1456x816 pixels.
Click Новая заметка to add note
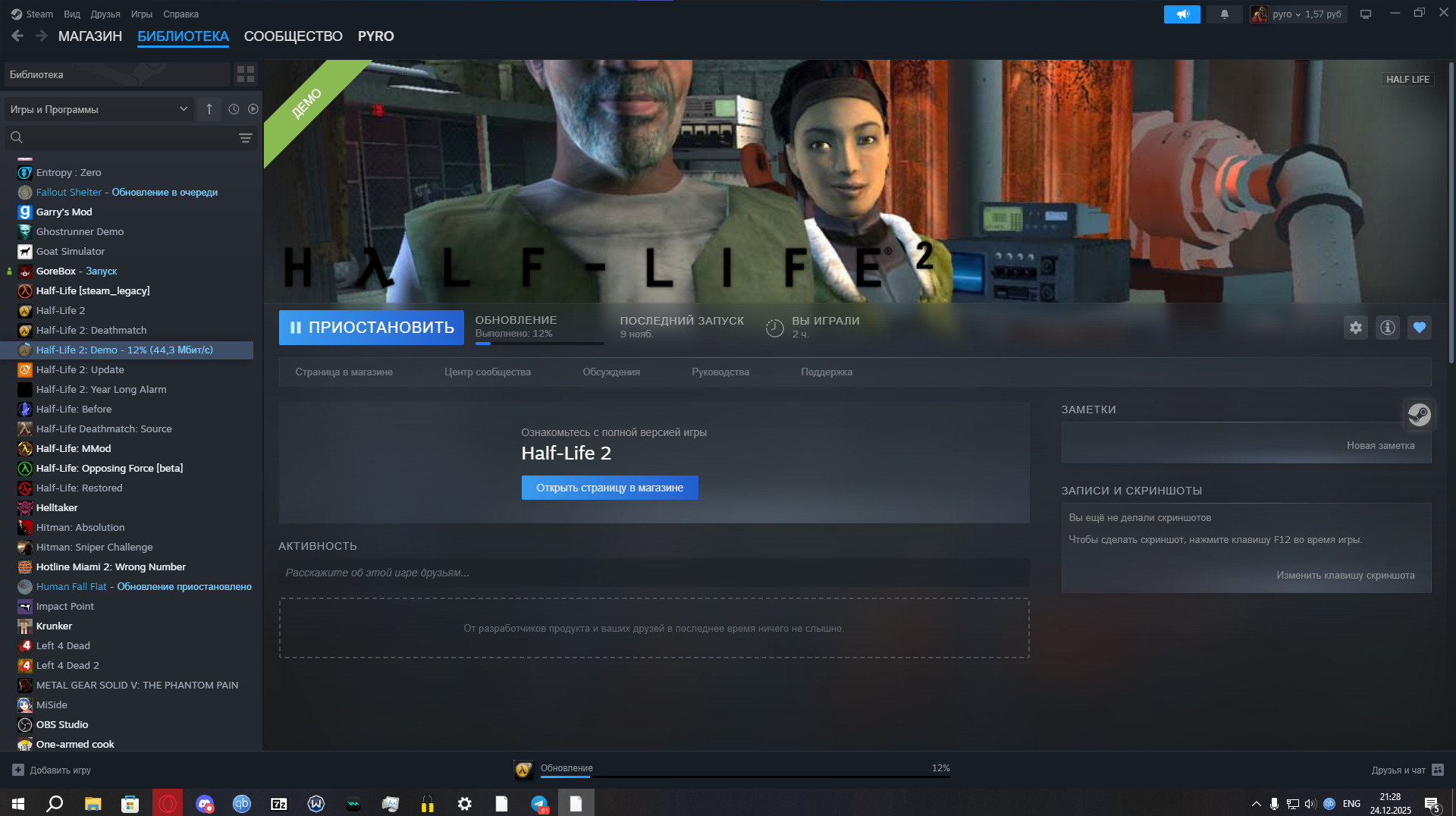[x=1381, y=446]
